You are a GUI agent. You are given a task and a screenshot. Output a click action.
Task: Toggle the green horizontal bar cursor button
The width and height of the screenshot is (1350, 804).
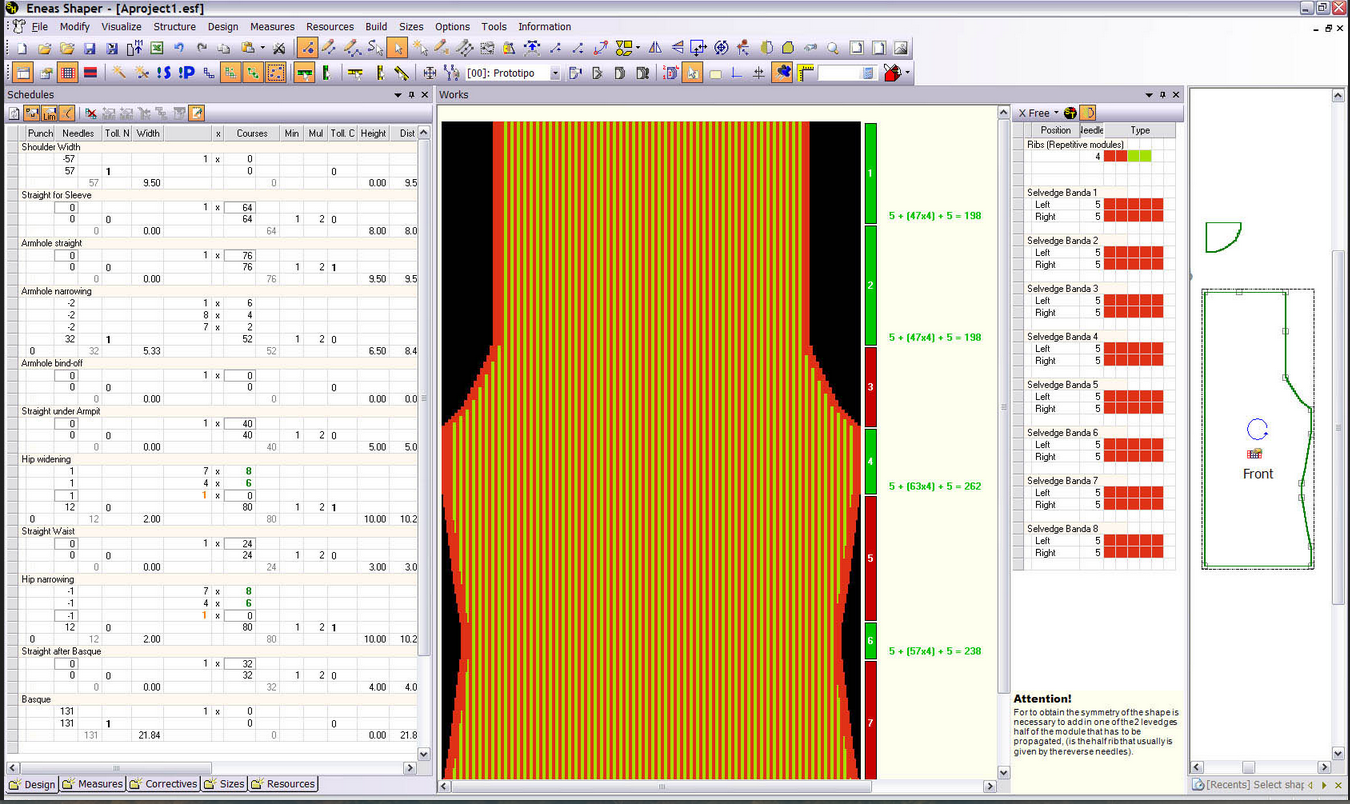[304, 73]
